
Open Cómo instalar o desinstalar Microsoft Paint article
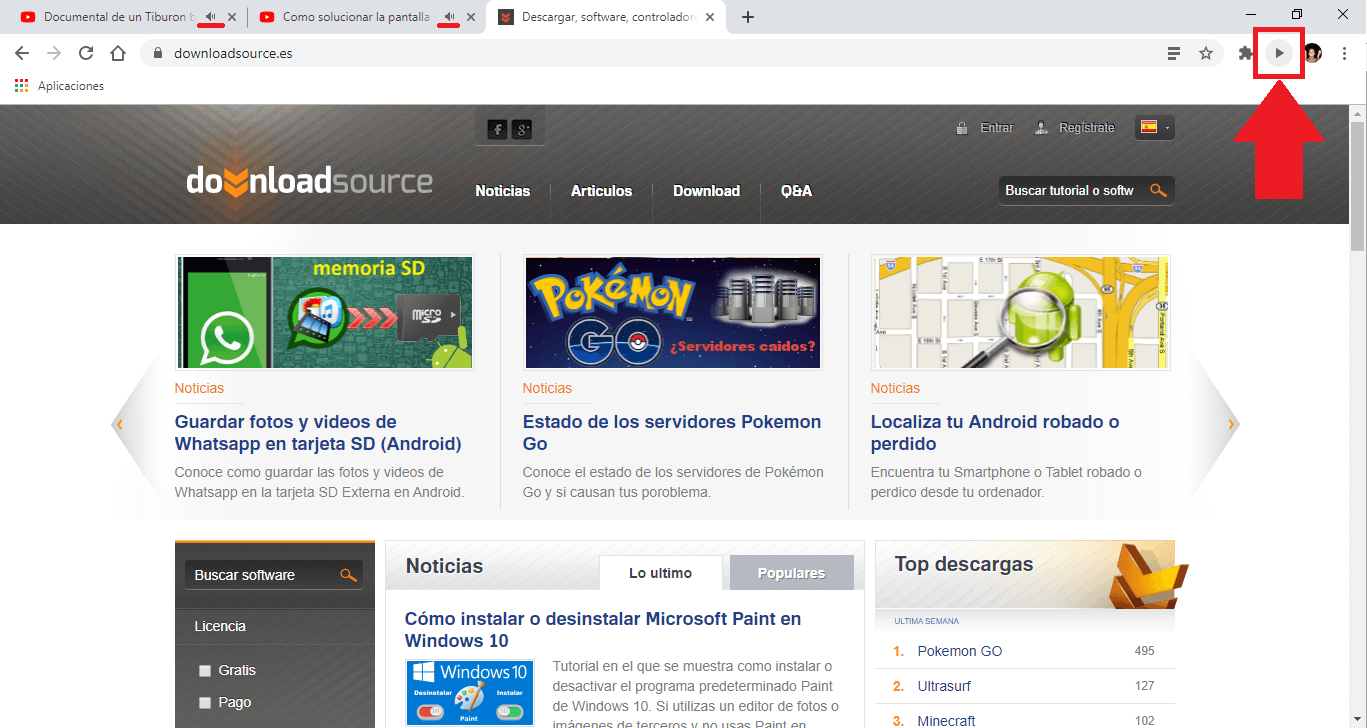coord(603,630)
